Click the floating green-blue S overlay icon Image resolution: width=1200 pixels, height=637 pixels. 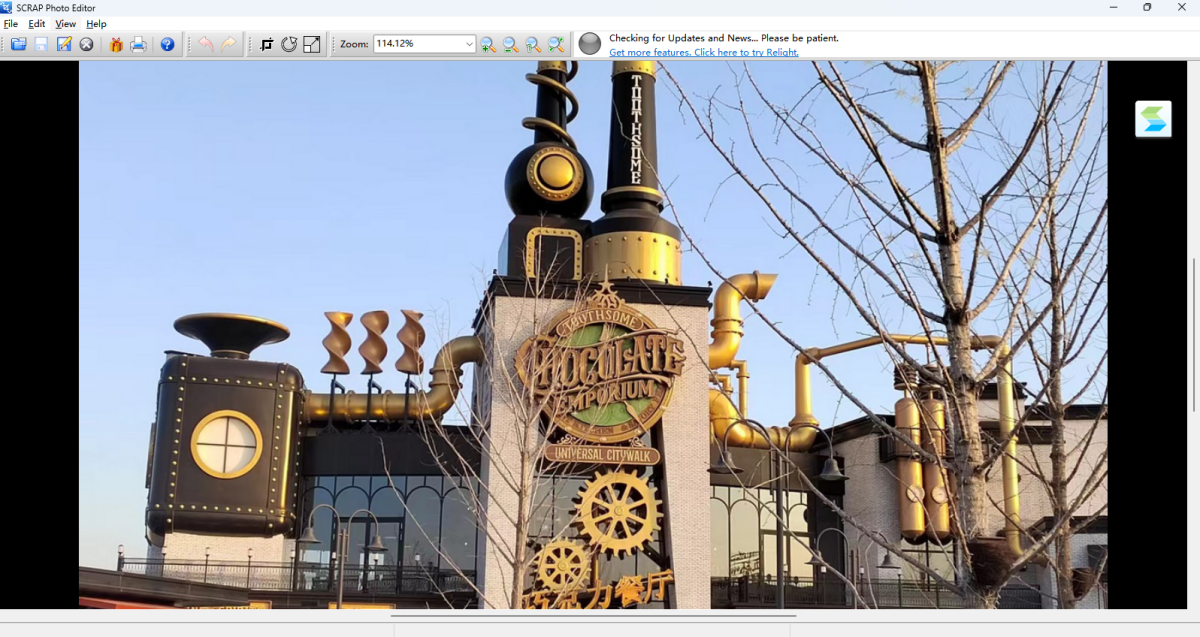(x=1153, y=119)
